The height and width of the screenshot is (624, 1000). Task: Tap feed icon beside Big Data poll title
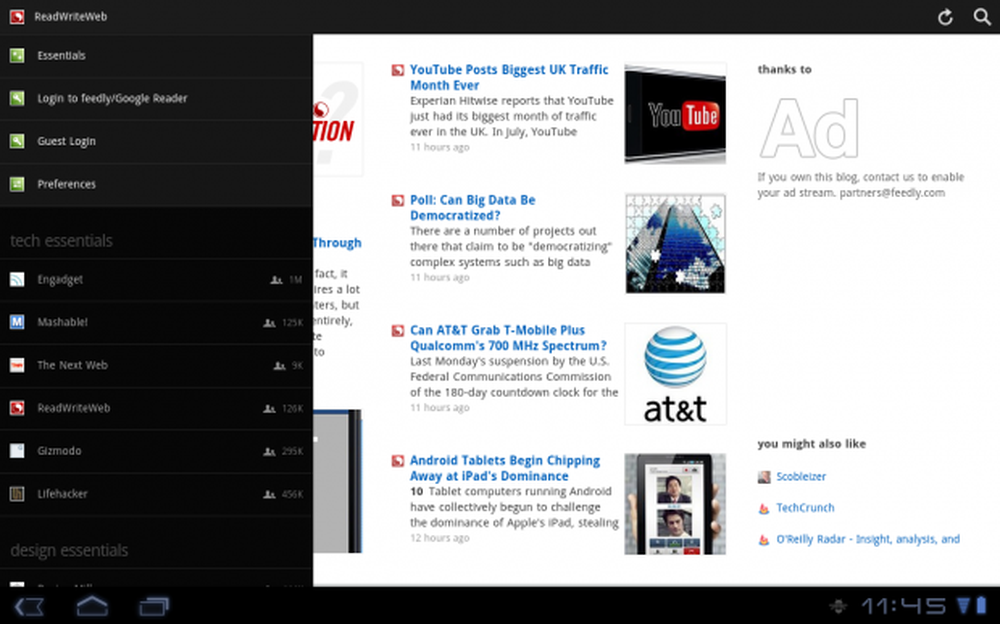click(398, 200)
